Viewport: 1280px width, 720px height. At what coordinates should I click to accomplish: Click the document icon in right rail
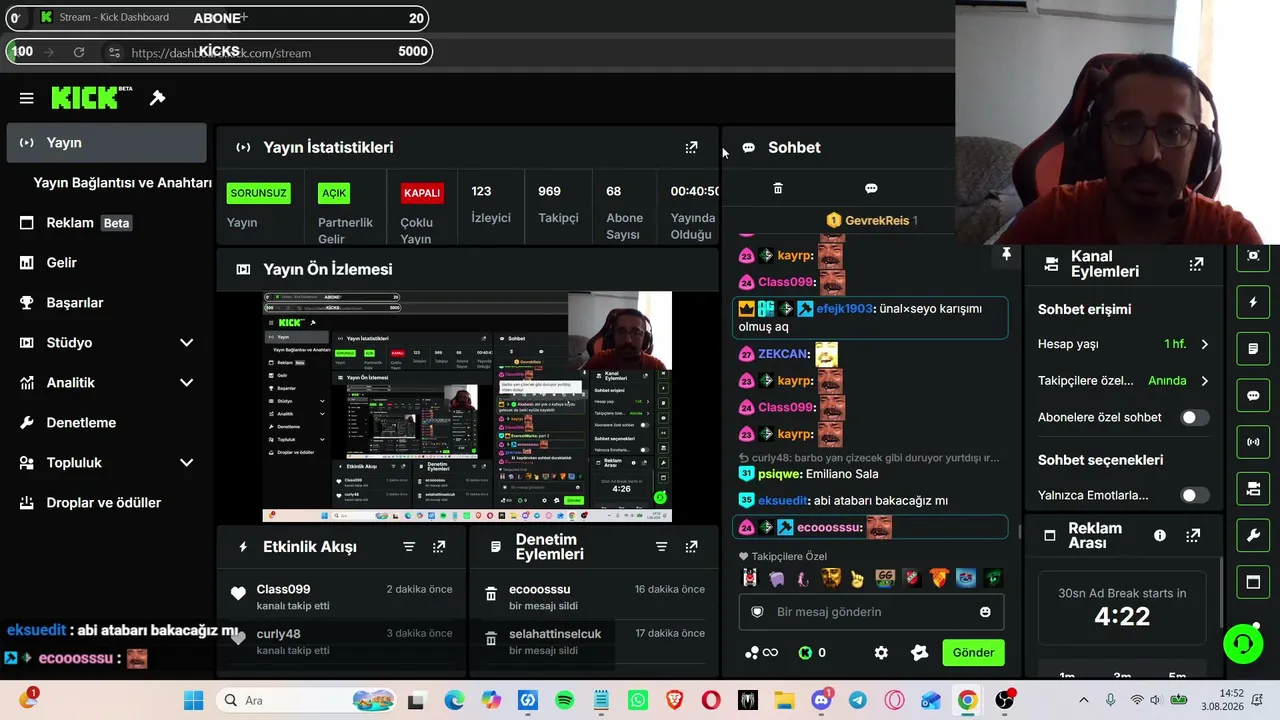point(1253,349)
